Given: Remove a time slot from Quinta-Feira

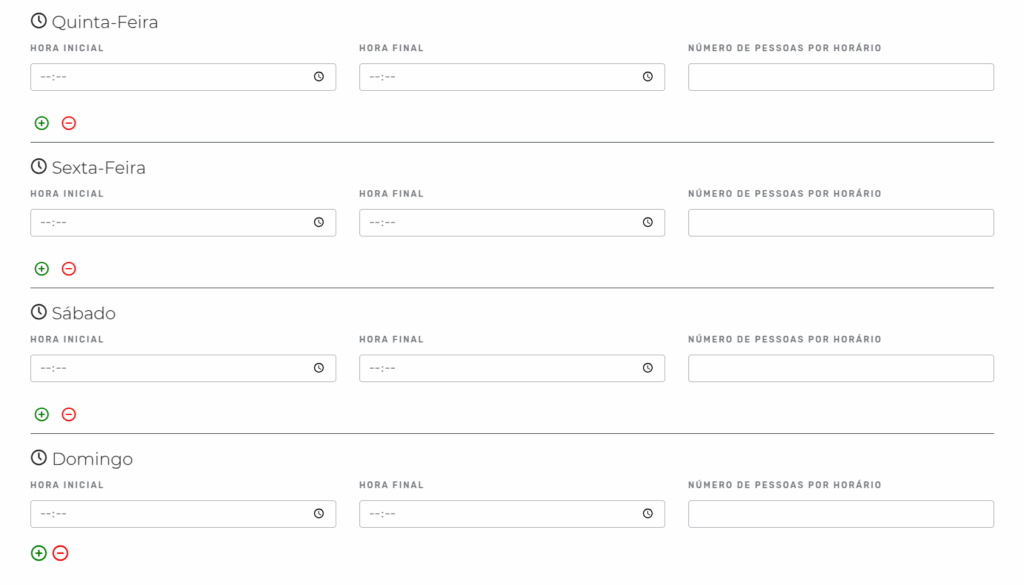Looking at the screenshot, I should tap(69, 123).
